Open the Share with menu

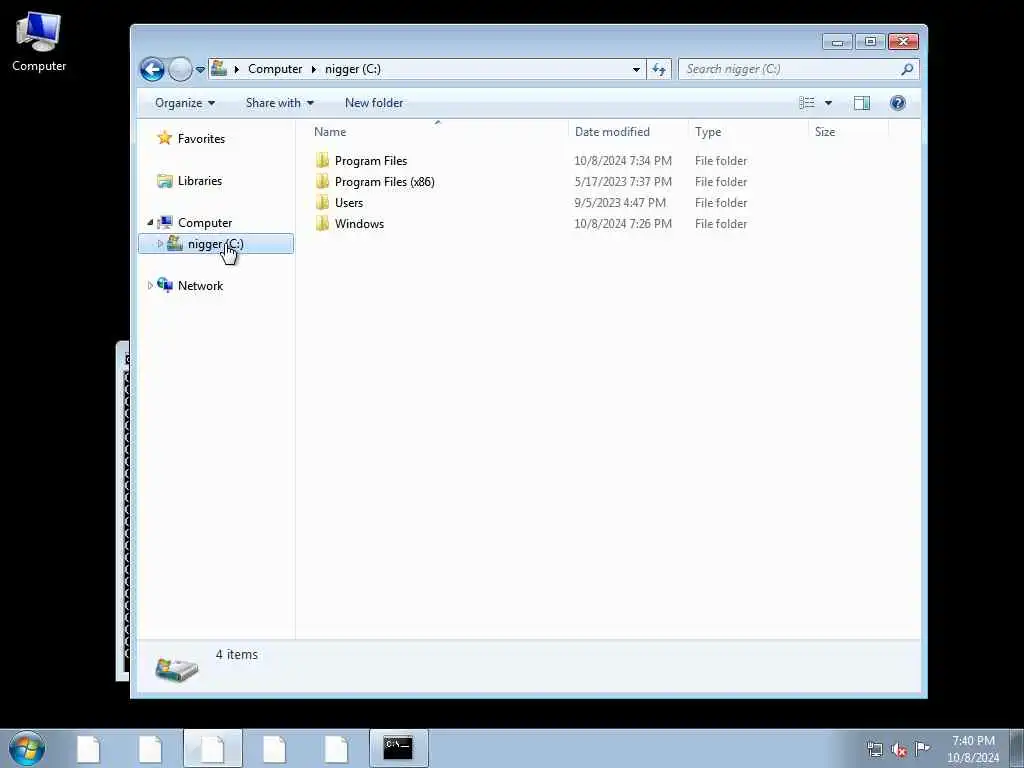[x=280, y=103]
